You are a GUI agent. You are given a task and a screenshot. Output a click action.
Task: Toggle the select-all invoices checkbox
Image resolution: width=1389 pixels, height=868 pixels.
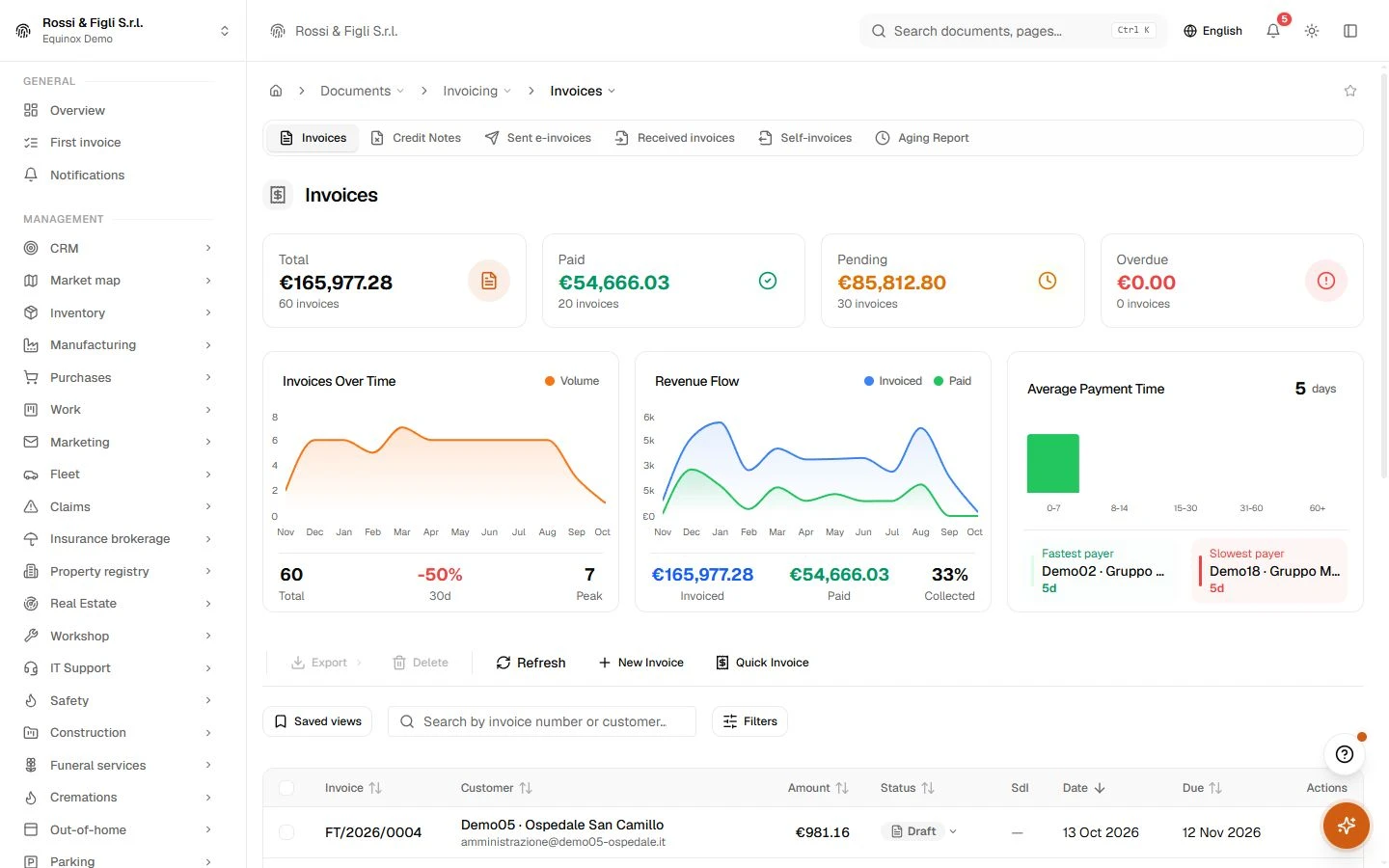[286, 788]
